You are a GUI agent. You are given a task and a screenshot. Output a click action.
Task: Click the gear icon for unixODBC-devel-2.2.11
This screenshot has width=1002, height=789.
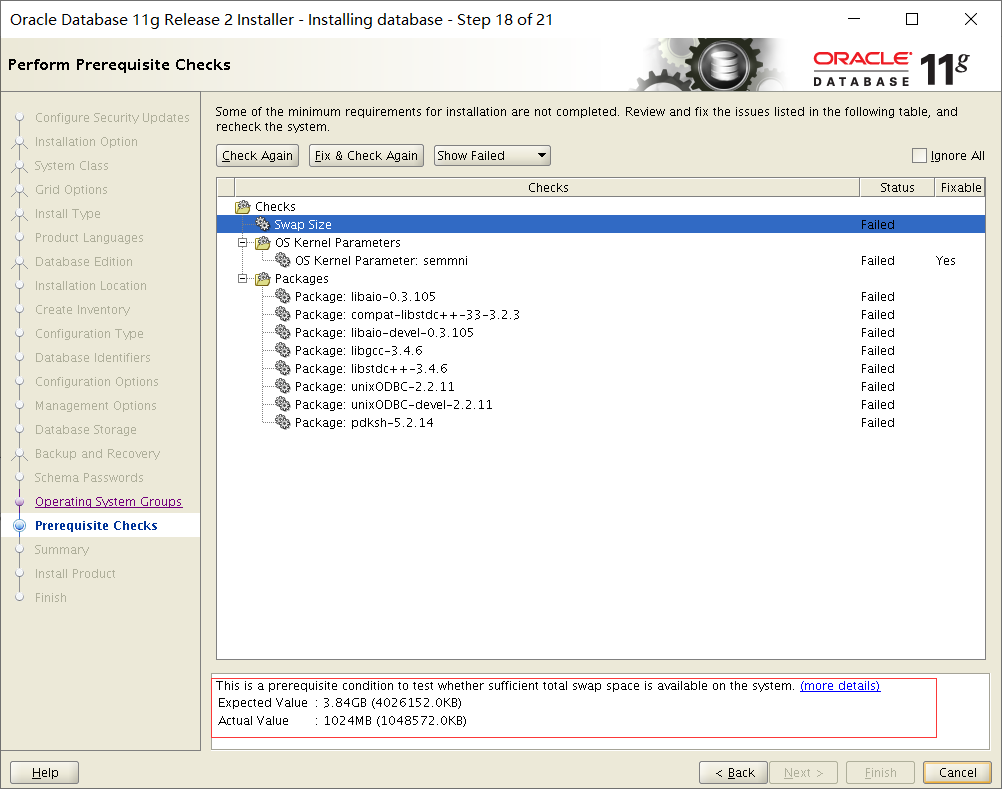coord(282,404)
